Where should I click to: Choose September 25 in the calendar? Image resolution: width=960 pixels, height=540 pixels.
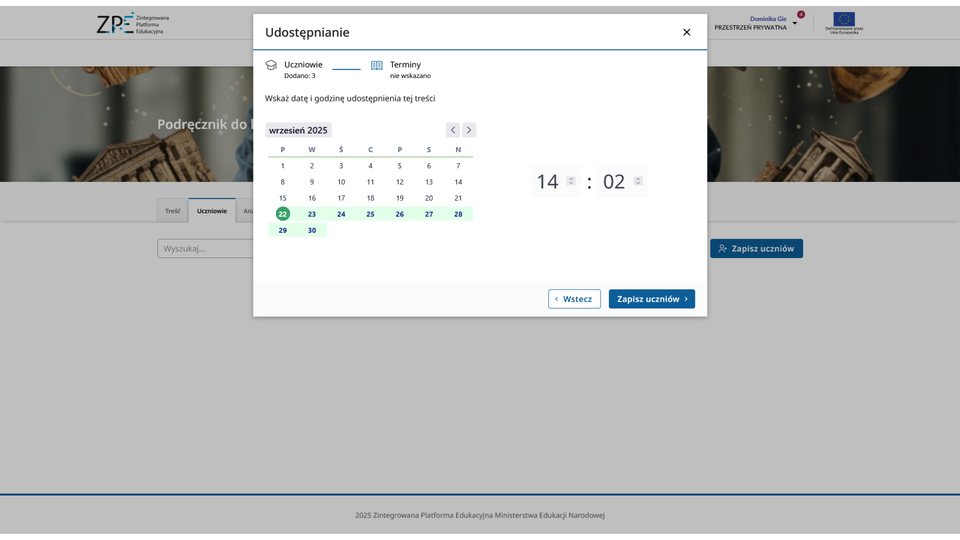(x=370, y=214)
